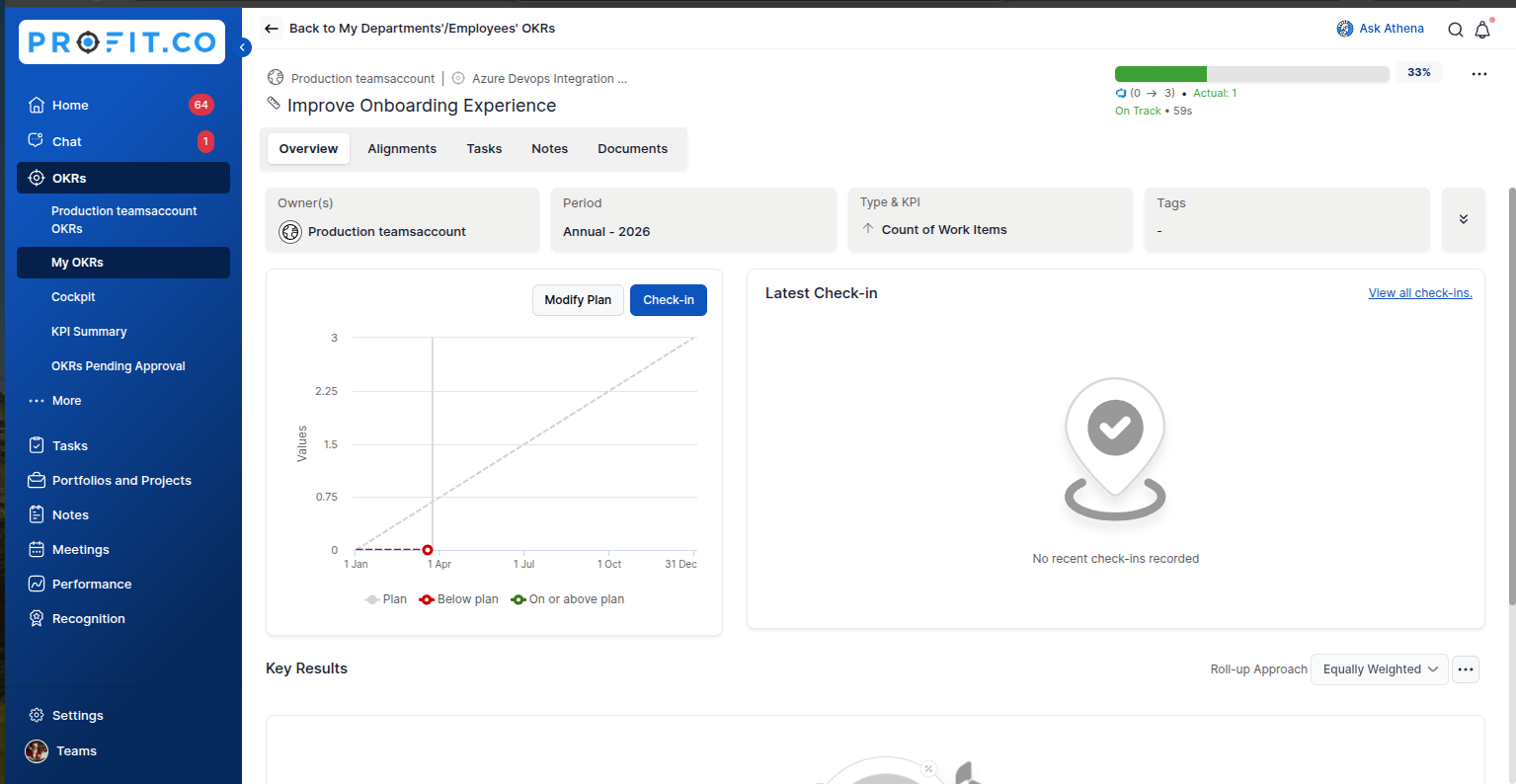Open Production teamsaccount OKRs sidebar item

point(123,219)
